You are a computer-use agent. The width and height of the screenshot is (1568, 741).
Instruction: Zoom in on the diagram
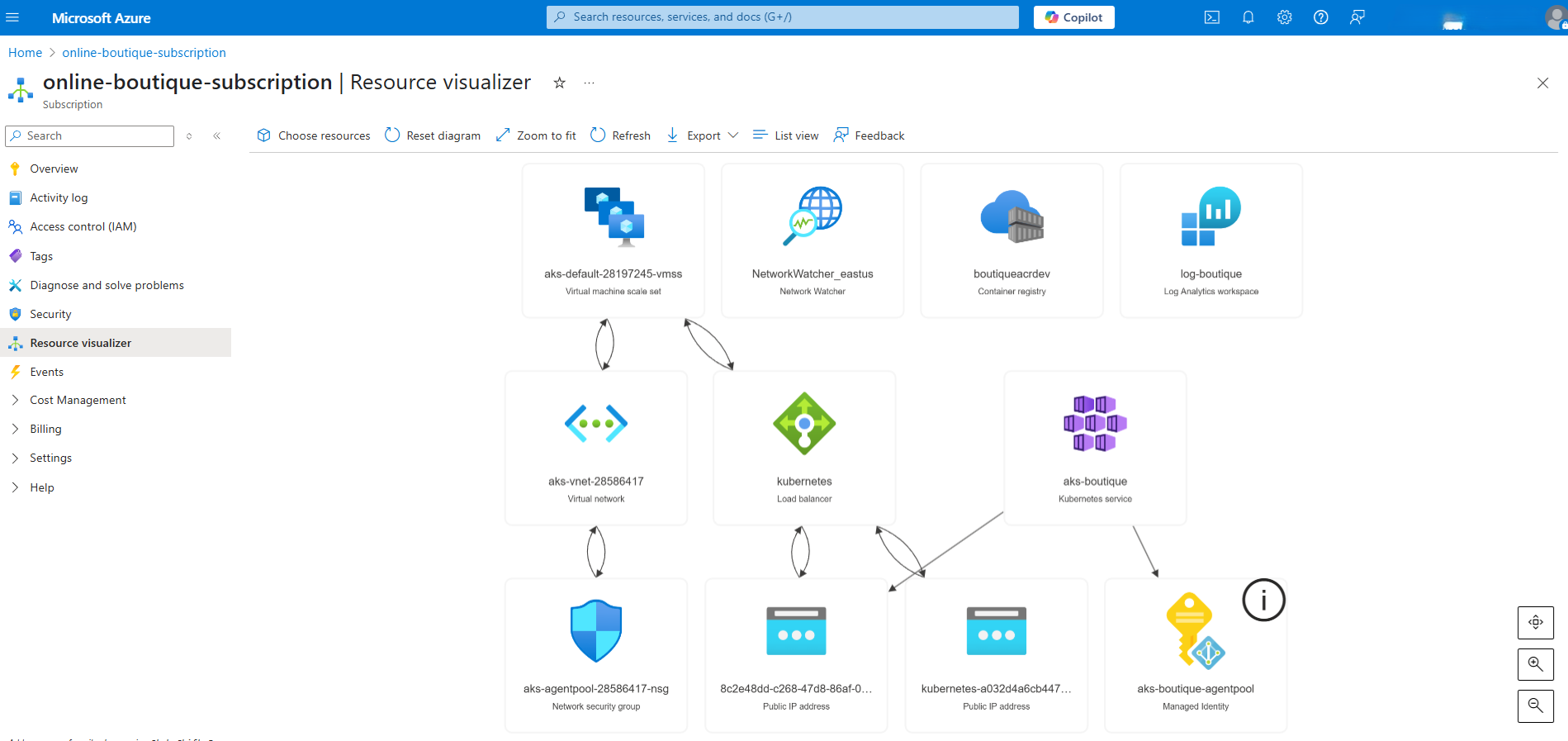click(x=1536, y=664)
